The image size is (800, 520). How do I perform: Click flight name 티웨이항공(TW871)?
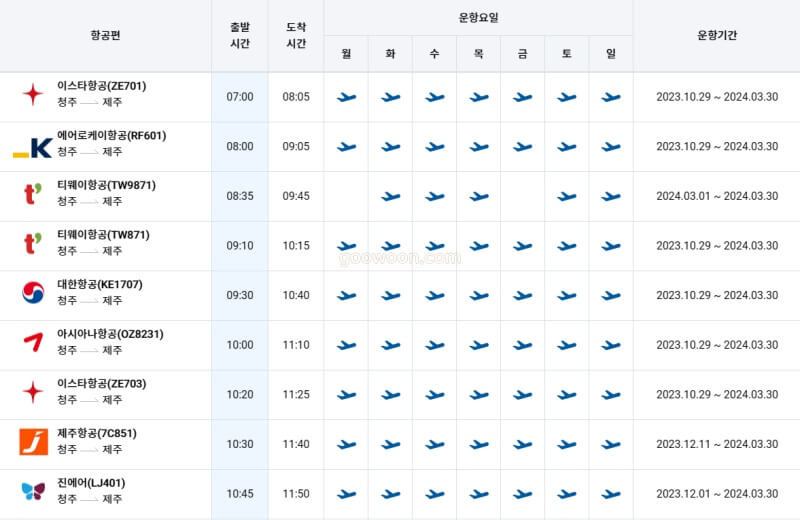tap(103, 235)
